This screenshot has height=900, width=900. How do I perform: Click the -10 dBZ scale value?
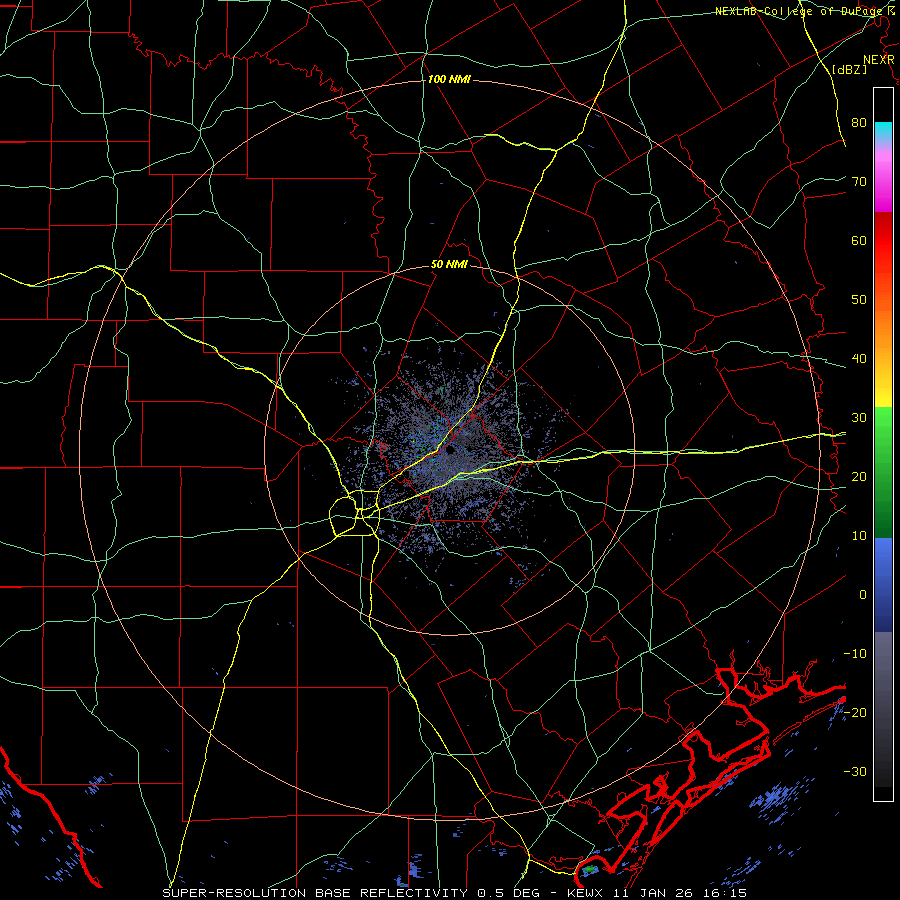(855, 653)
